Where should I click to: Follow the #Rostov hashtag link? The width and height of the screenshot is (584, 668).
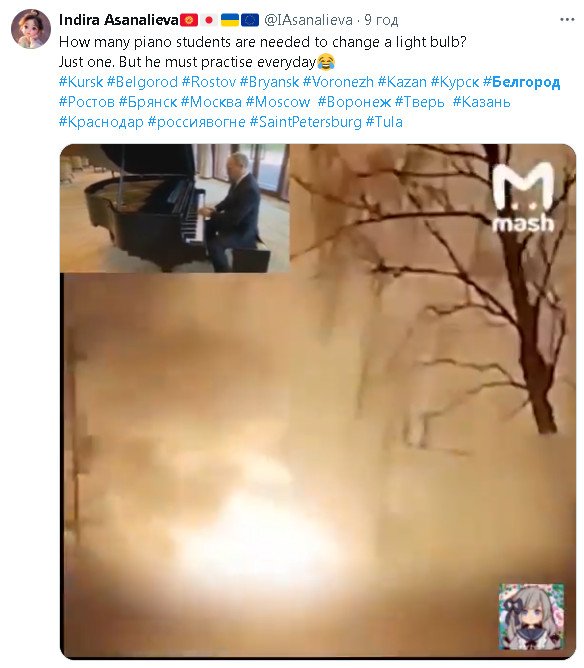[209, 82]
